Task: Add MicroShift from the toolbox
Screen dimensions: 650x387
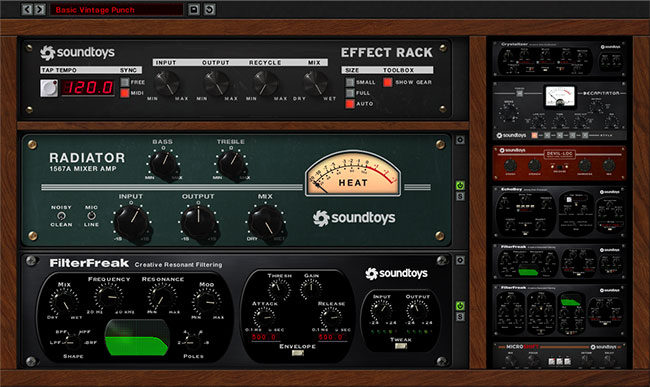Action: coord(559,356)
